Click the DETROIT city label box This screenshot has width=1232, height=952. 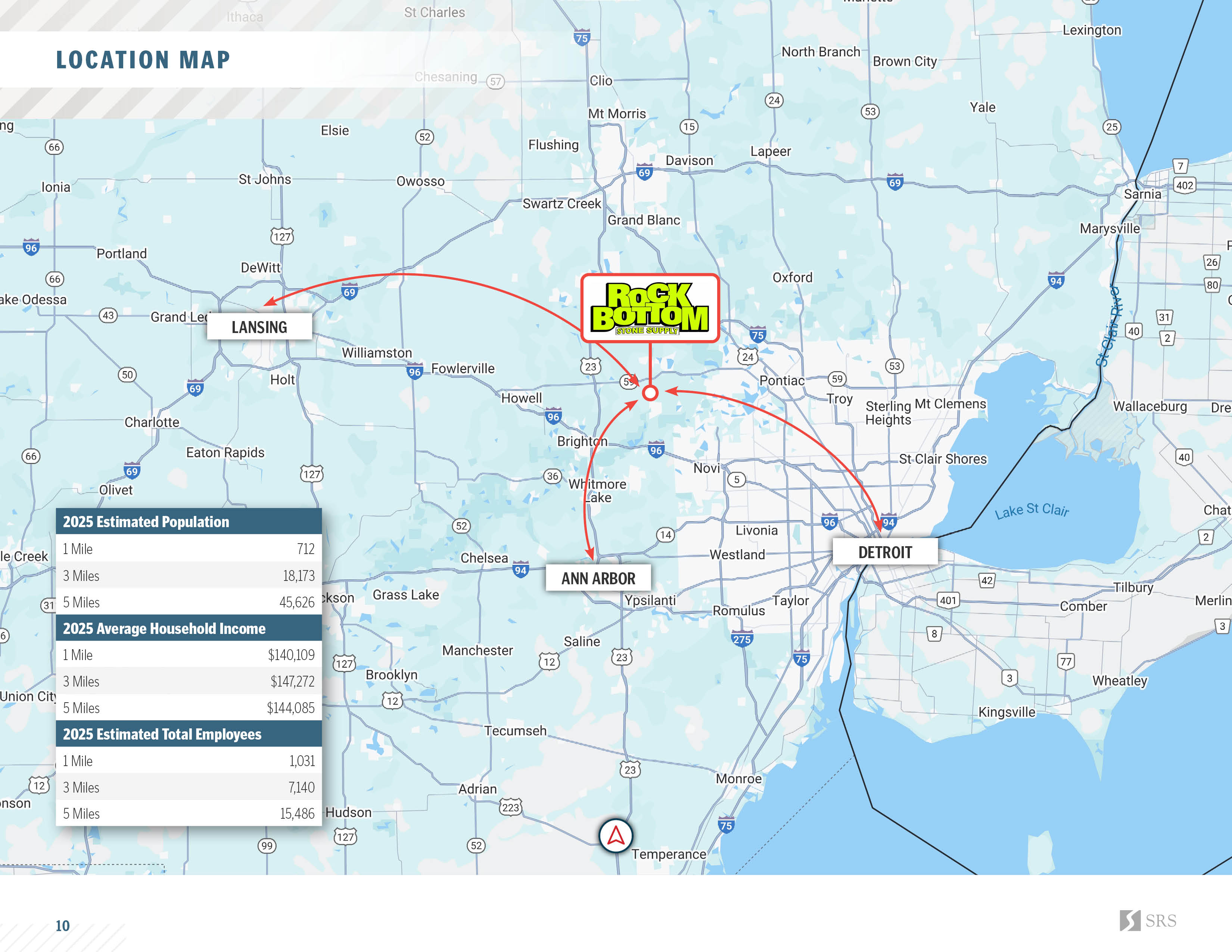point(885,551)
